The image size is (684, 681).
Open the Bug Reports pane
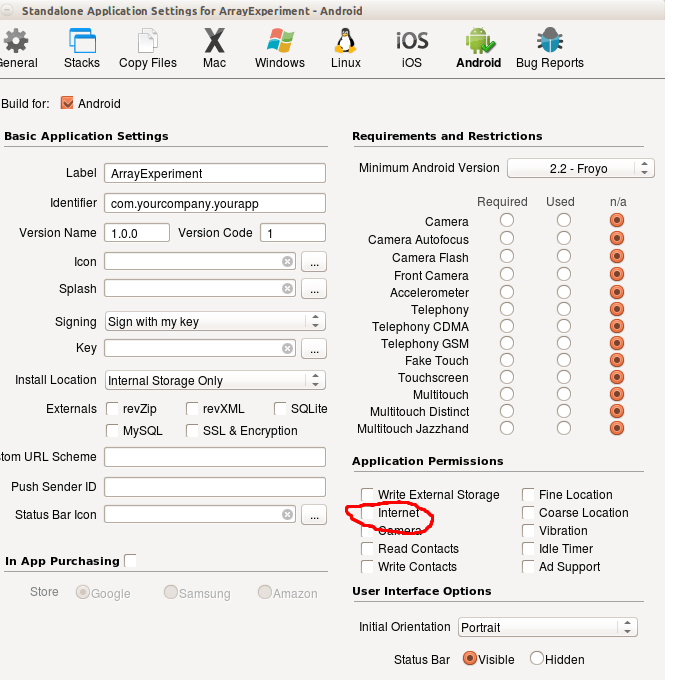(549, 47)
